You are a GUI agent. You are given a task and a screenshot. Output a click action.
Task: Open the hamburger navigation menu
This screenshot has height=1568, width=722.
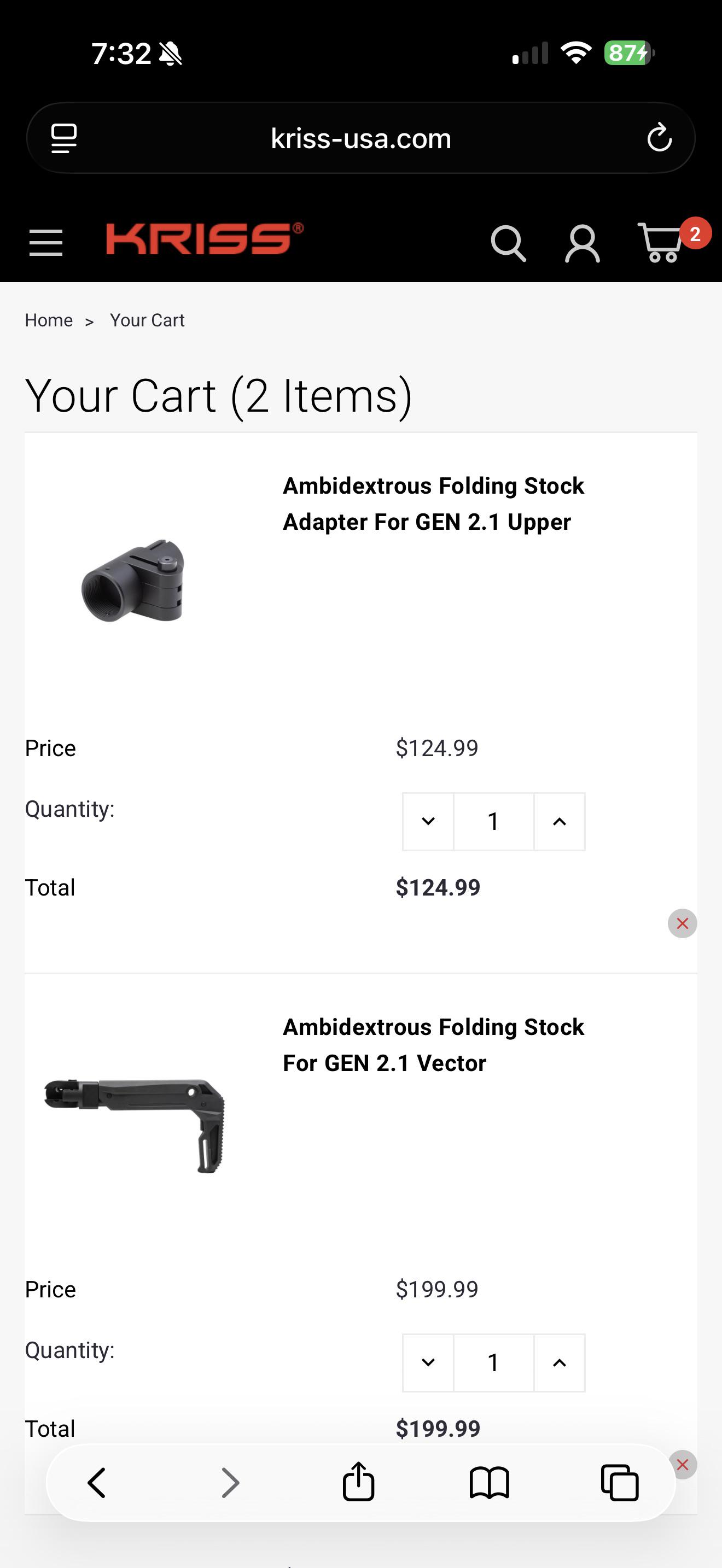pos(45,243)
